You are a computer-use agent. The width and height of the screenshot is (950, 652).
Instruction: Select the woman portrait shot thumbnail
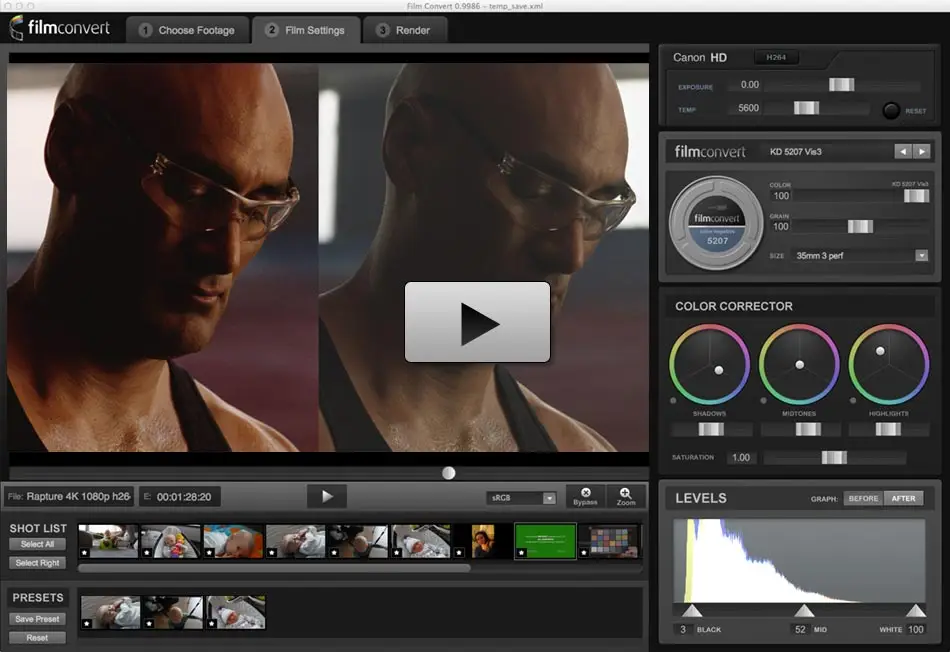pos(482,541)
